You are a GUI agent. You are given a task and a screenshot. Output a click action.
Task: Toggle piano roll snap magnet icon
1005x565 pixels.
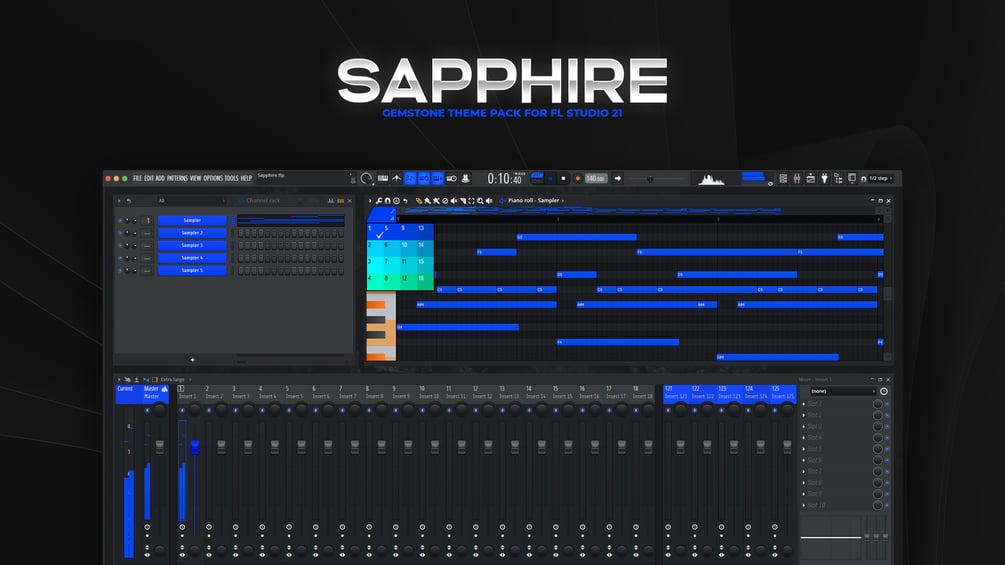point(387,201)
